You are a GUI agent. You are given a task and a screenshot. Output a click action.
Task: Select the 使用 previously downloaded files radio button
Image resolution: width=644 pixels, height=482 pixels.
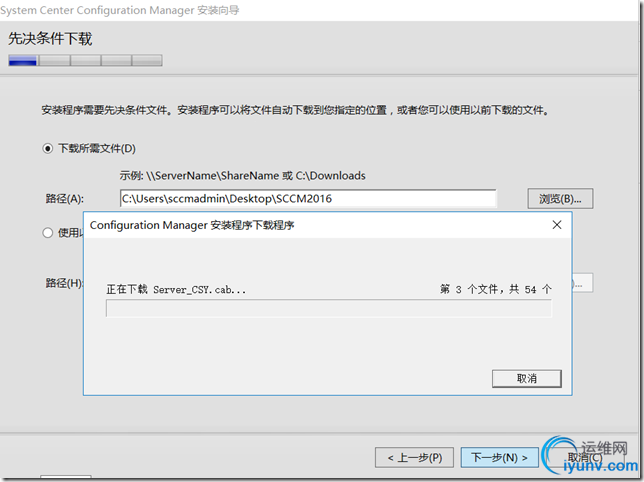coord(48,233)
